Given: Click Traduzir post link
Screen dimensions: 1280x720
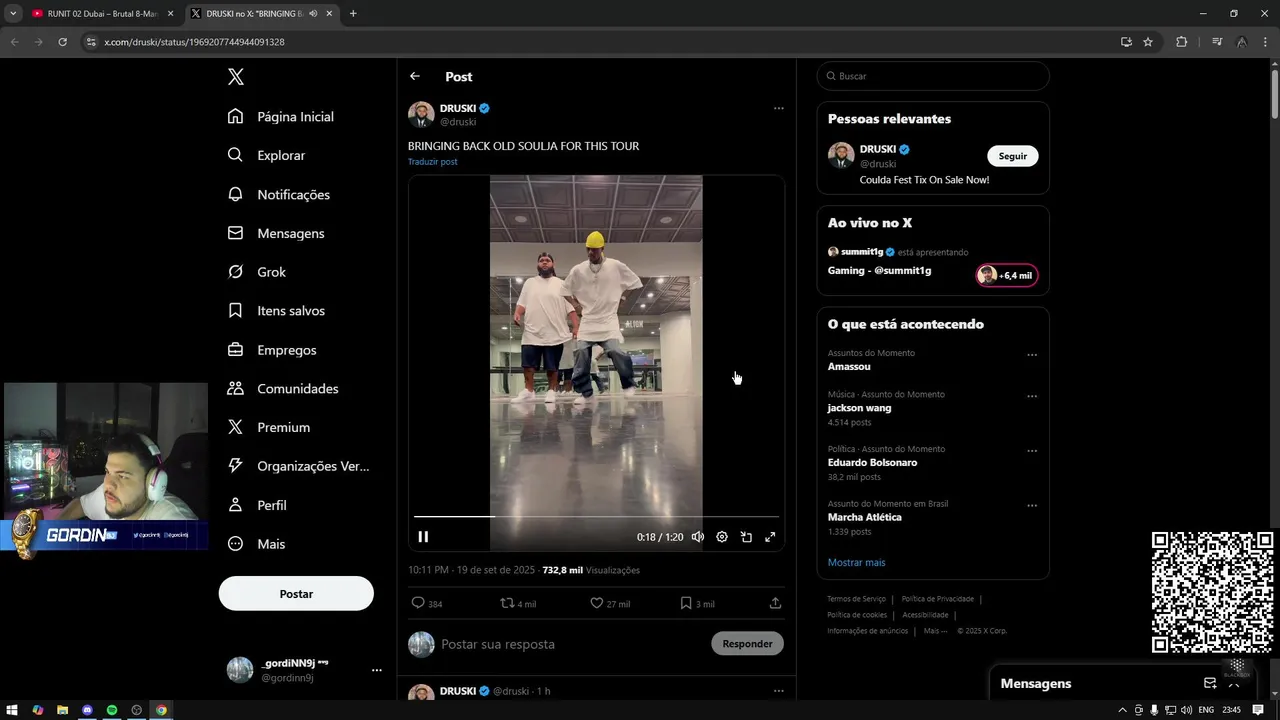Looking at the screenshot, I should [x=433, y=162].
